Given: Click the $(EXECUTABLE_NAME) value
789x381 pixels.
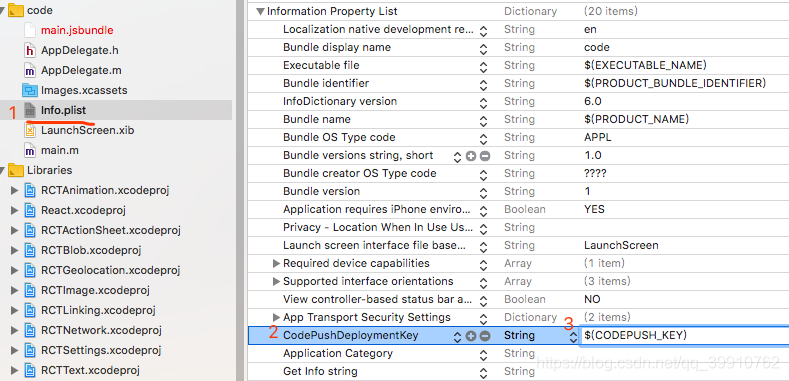Looking at the screenshot, I should [645, 65].
